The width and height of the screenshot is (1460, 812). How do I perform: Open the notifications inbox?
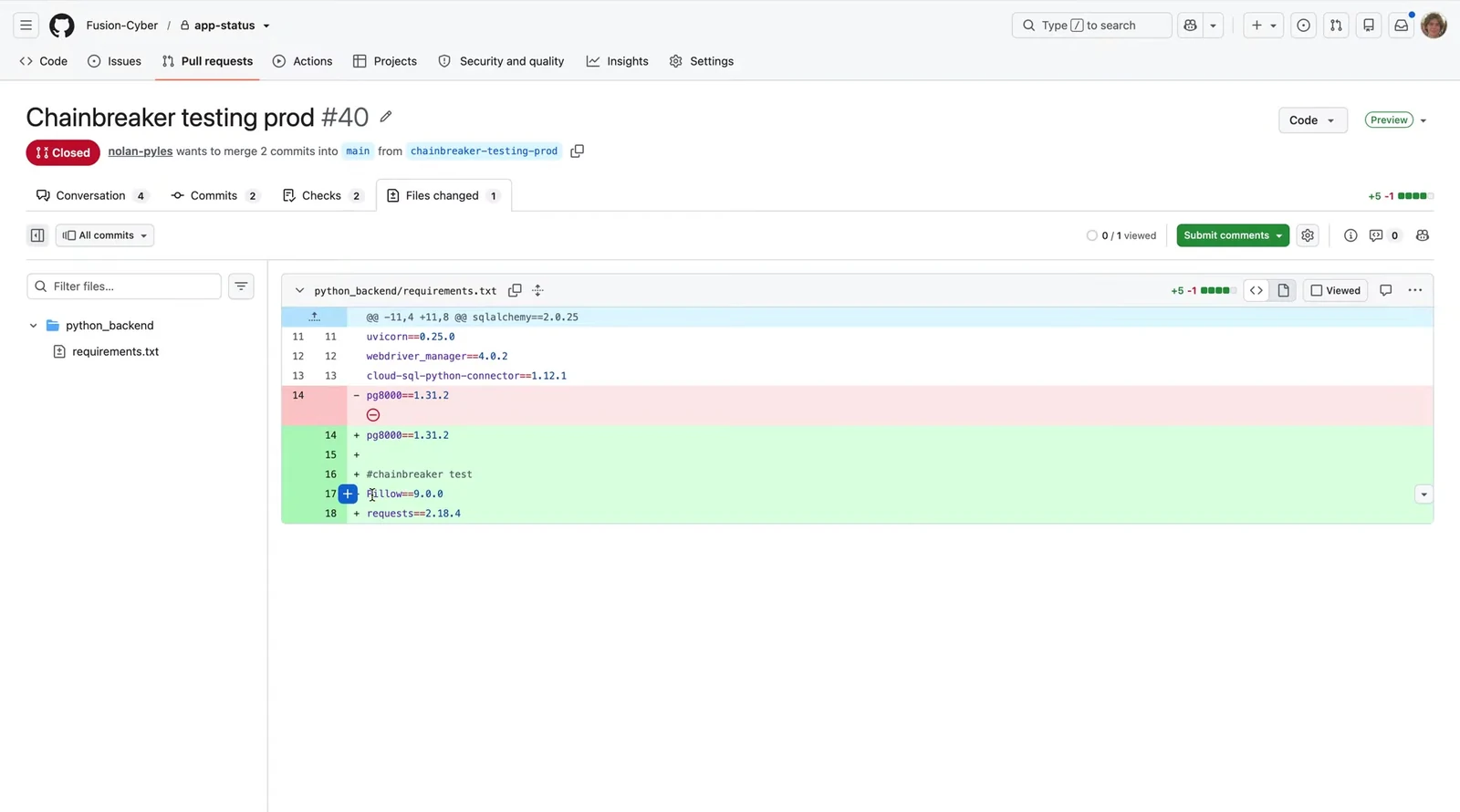click(x=1402, y=26)
